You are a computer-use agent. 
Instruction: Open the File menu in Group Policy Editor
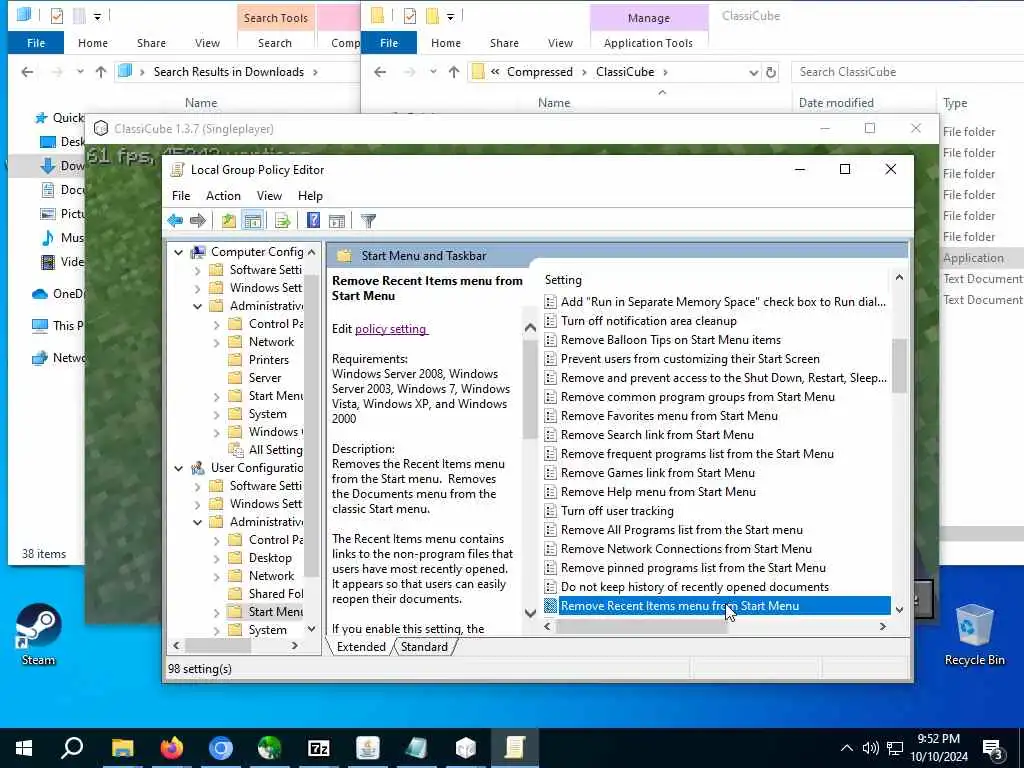pyautogui.click(x=181, y=196)
